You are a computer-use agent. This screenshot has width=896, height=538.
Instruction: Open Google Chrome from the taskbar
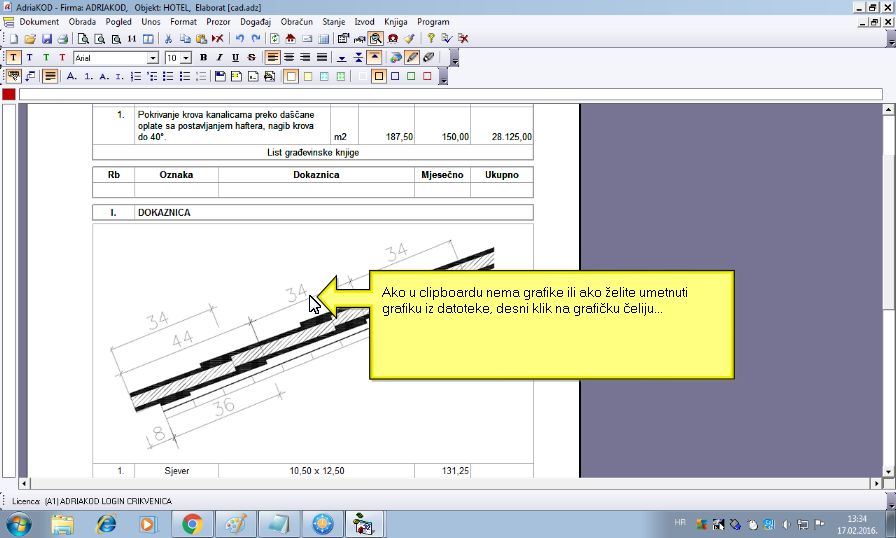coord(193,524)
